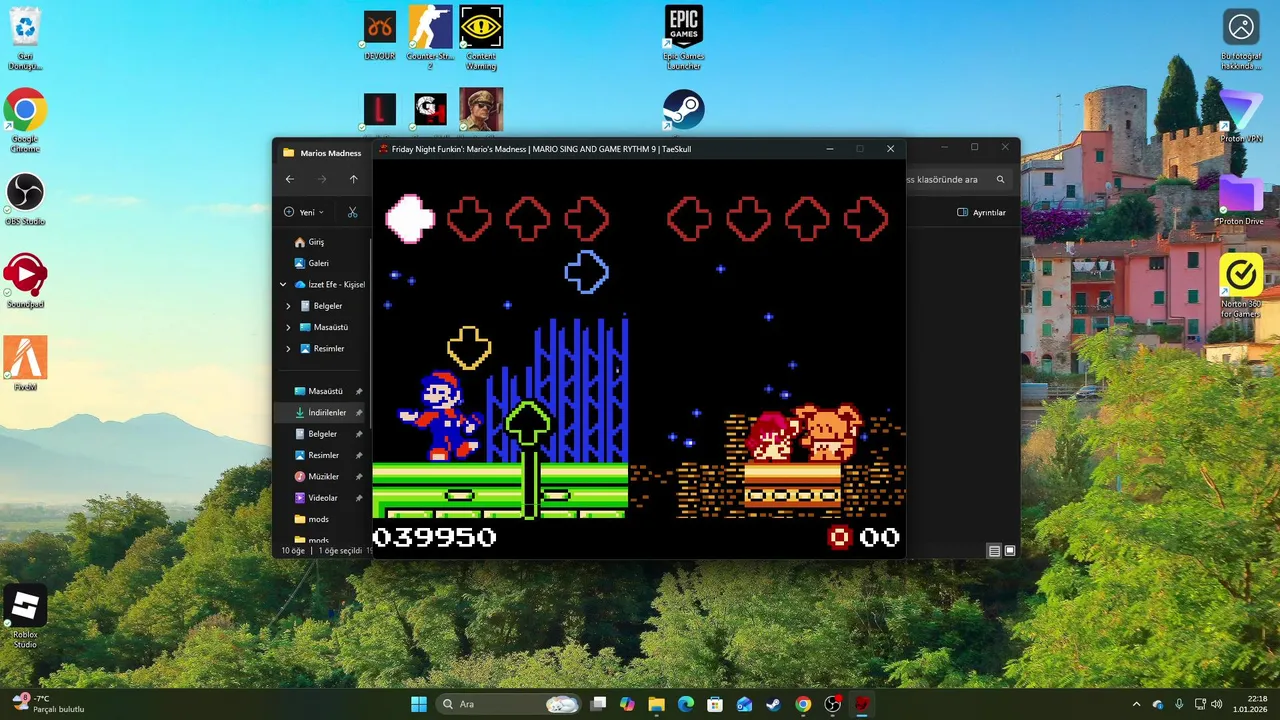Open the Yeni new item dropdown
The image size is (1280, 720).
pos(304,212)
